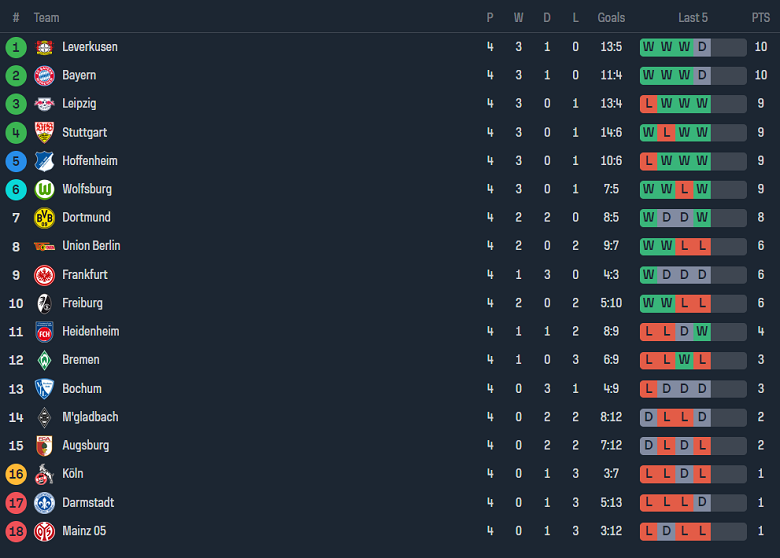This screenshot has height=558, width=780.
Task: Open the Freiburg team page
Action: click(82, 303)
